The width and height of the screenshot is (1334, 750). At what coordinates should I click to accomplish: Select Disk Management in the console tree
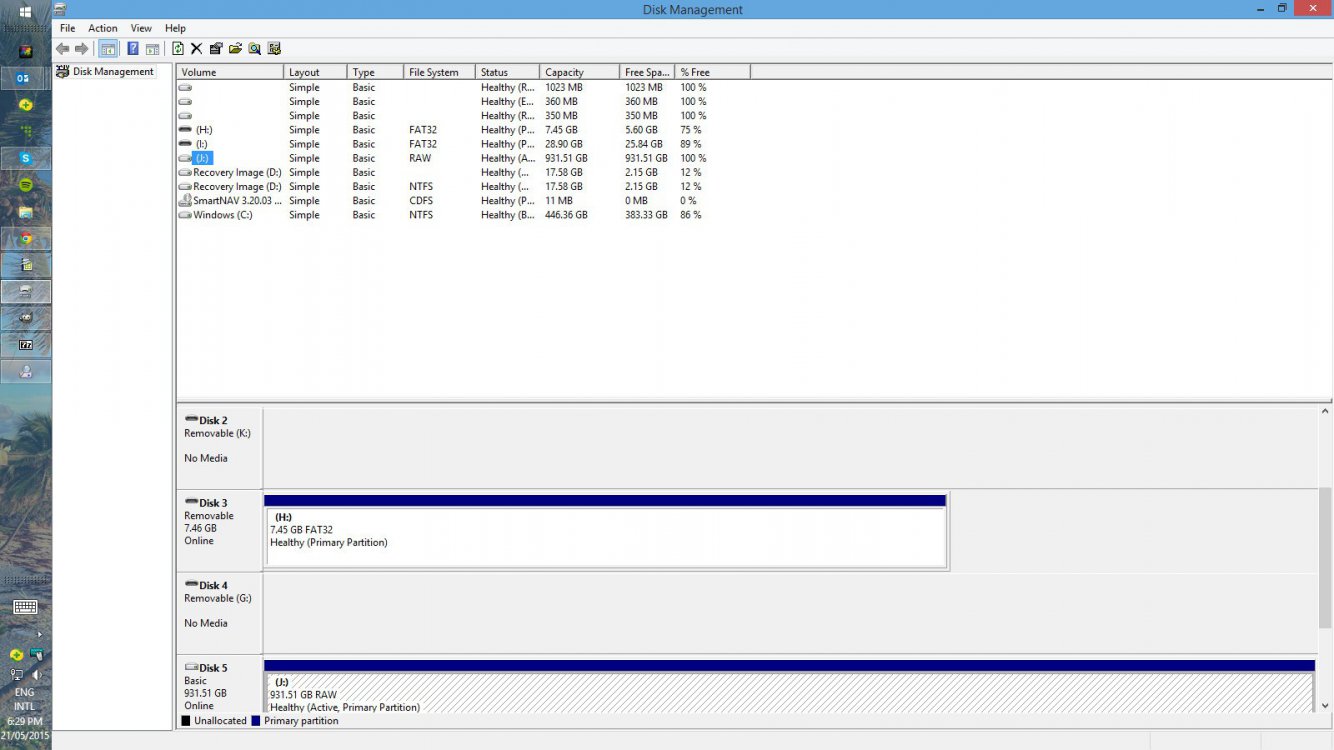pyautogui.click(x=105, y=72)
